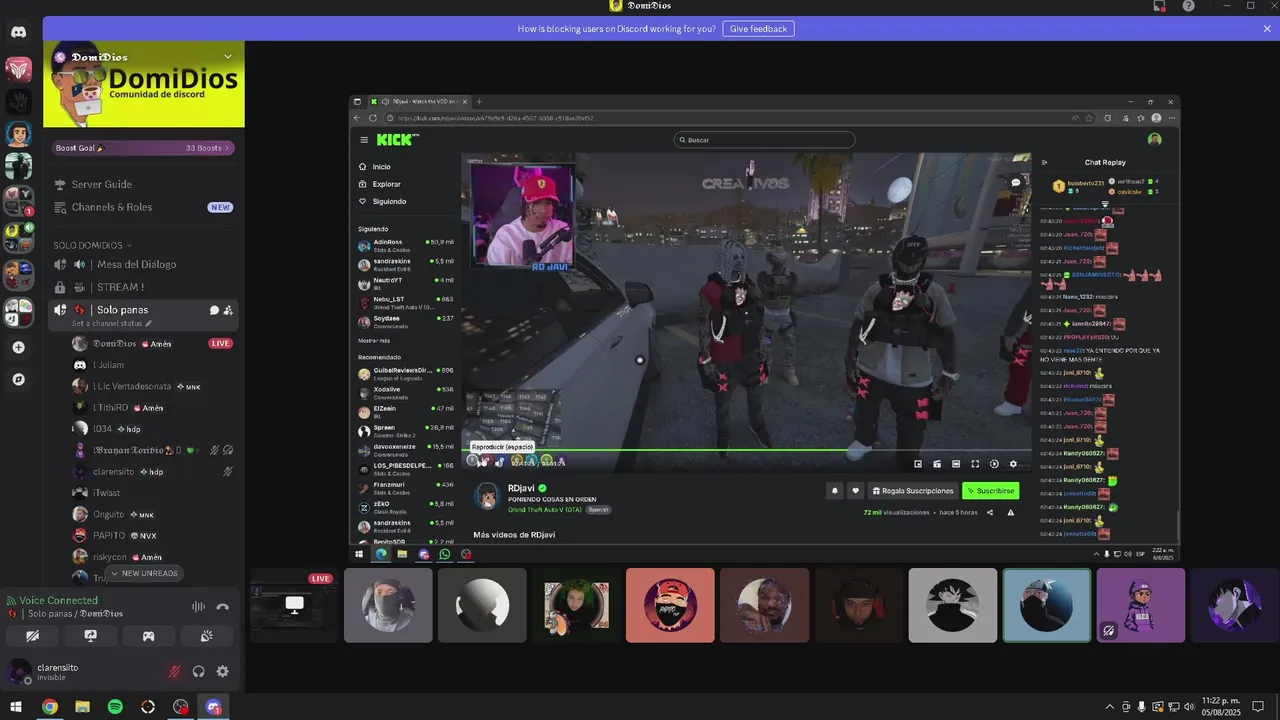Open User Settings gear icon
Image resolution: width=1280 pixels, height=720 pixels.
pos(223,672)
